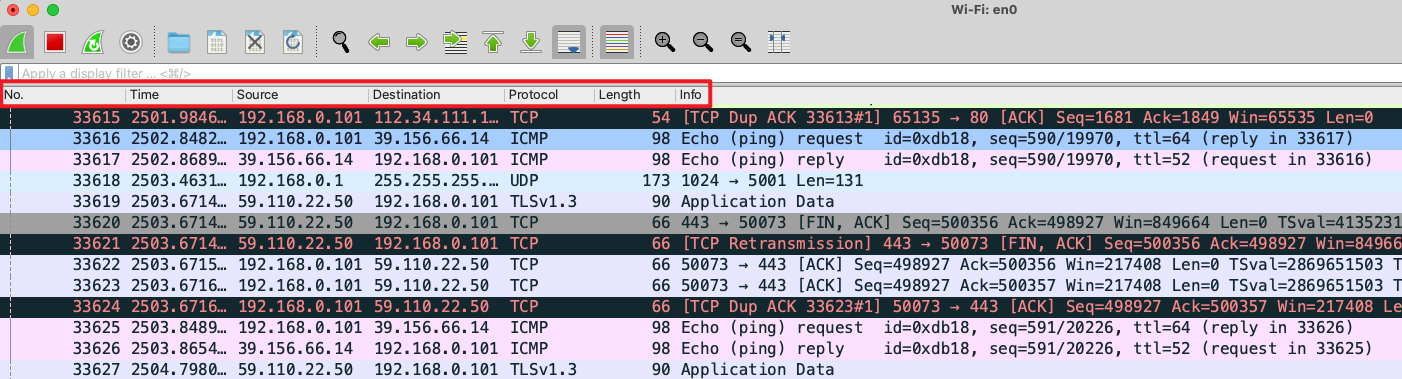Select packet 33616 ICMP ping request
This screenshot has width=1402, height=379.
pyautogui.click(x=701, y=138)
